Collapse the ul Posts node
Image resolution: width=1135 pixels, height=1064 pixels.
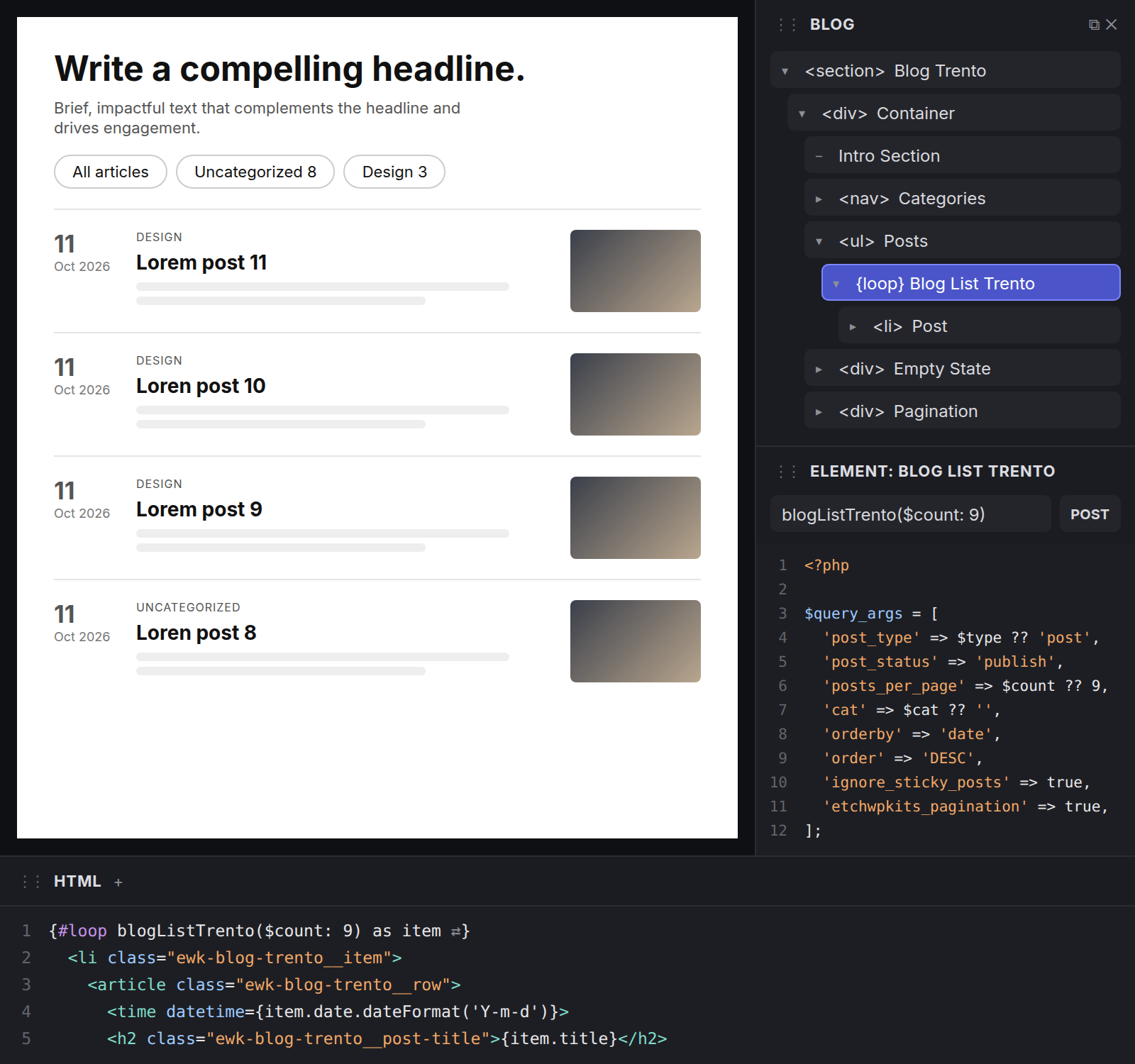click(819, 242)
